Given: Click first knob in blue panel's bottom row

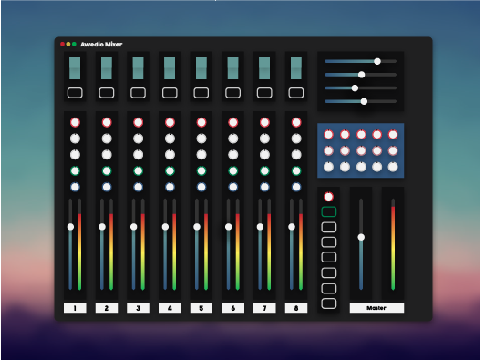Looking at the screenshot, I should (x=329, y=166).
